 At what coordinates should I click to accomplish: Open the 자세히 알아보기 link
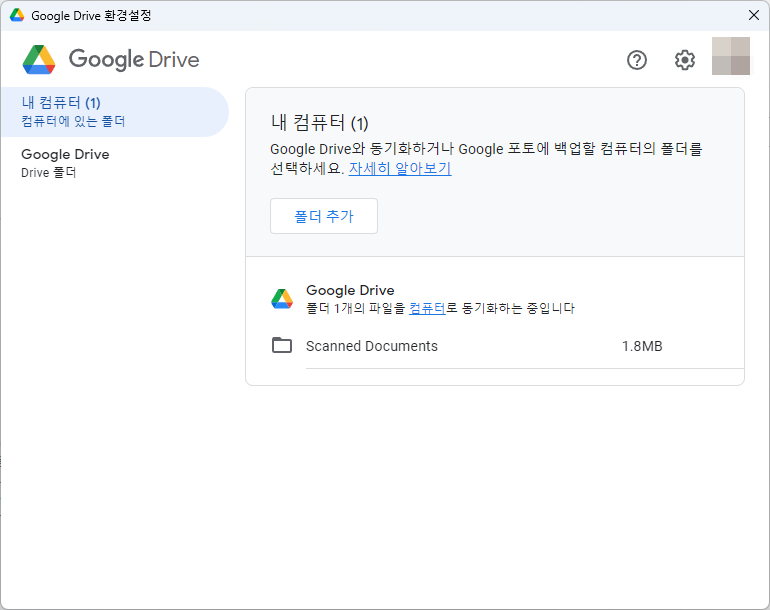click(x=400, y=169)
